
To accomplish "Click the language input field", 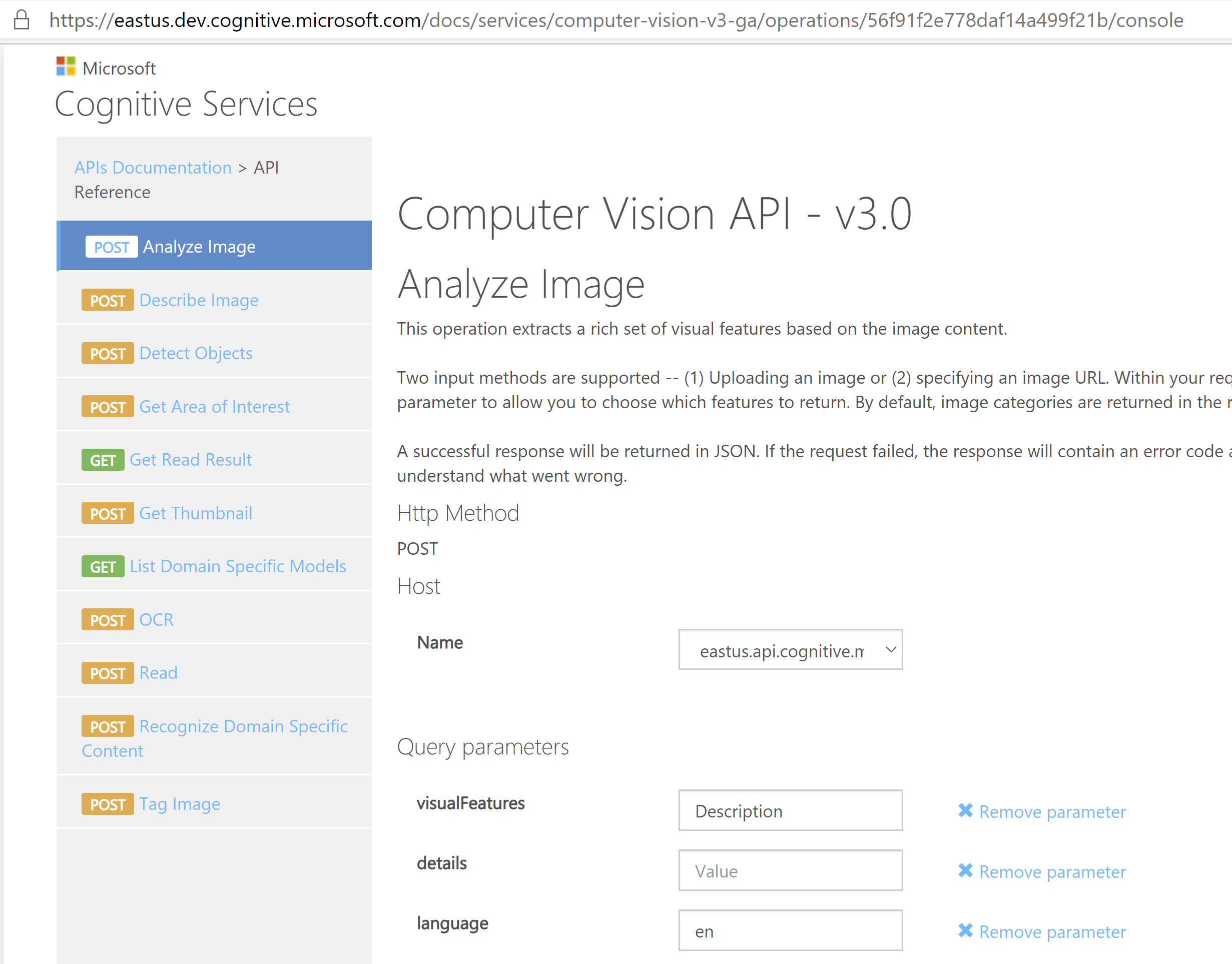I will [791, 930].
